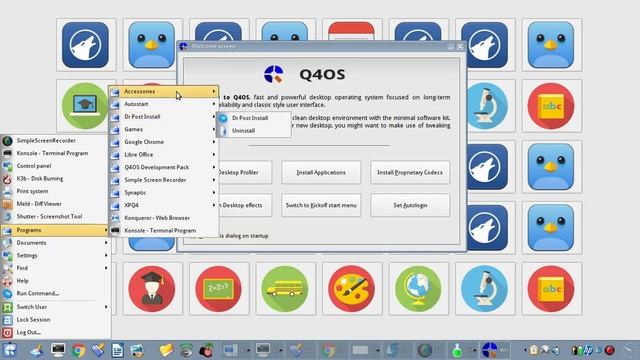Open Control panel from the start menu
Viewport: 640px width, 360px height.
click(x=55, y=166)
